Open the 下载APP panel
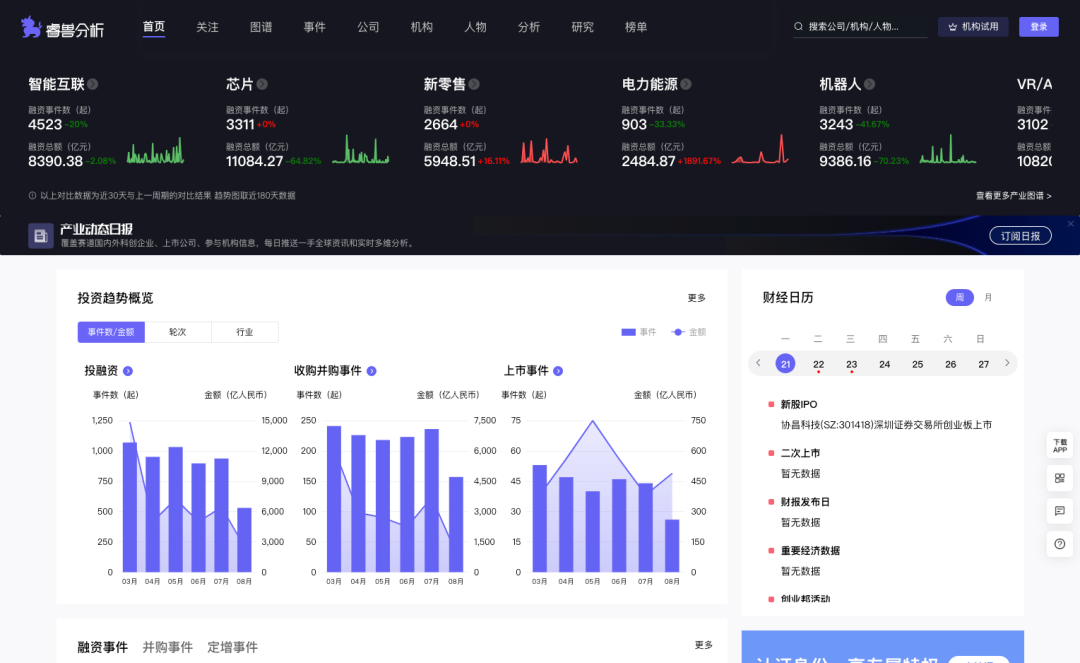The image size is (1080, 663). pos(1060,445)
